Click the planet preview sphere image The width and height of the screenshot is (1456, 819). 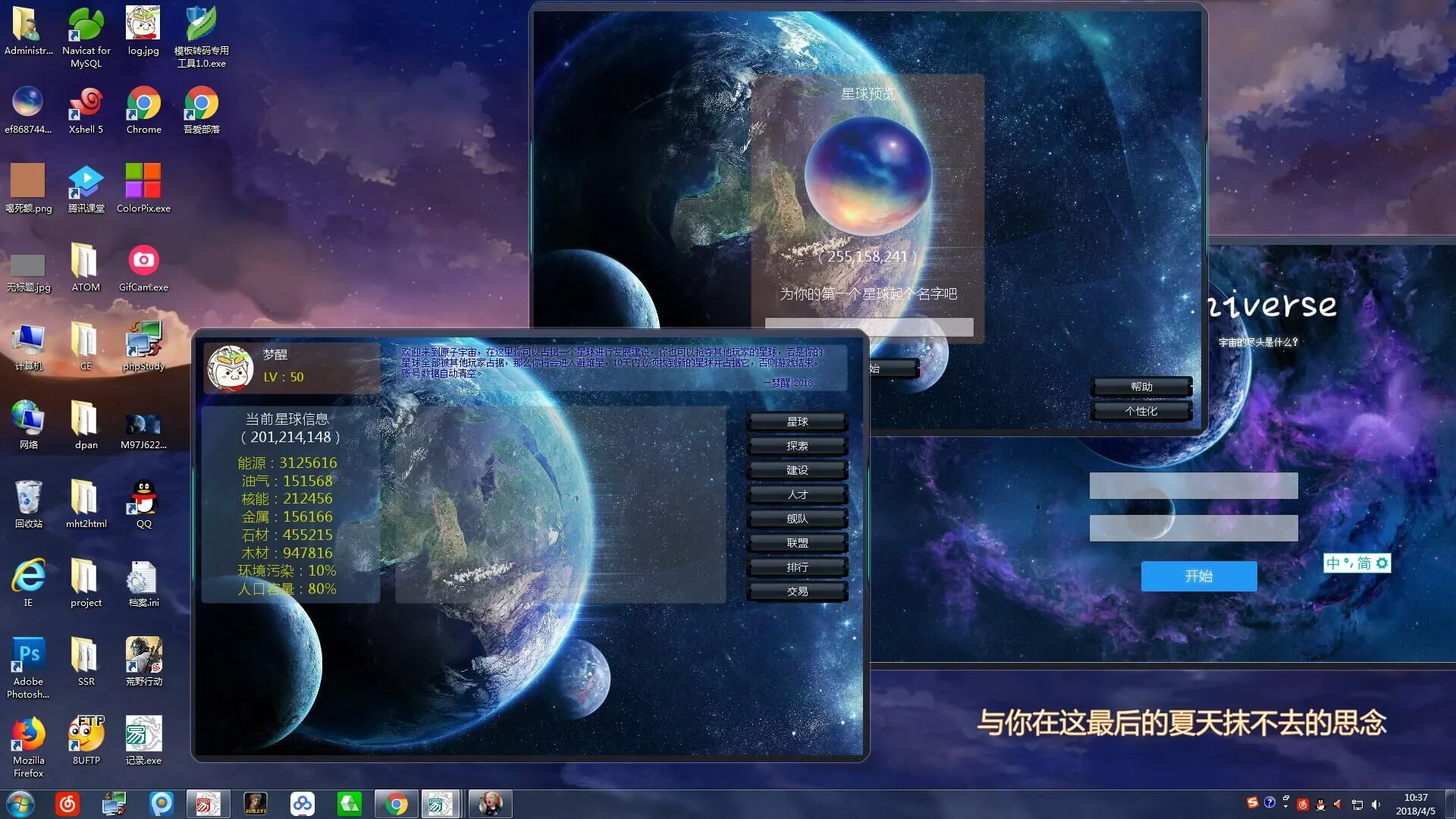tap(868, 177)
